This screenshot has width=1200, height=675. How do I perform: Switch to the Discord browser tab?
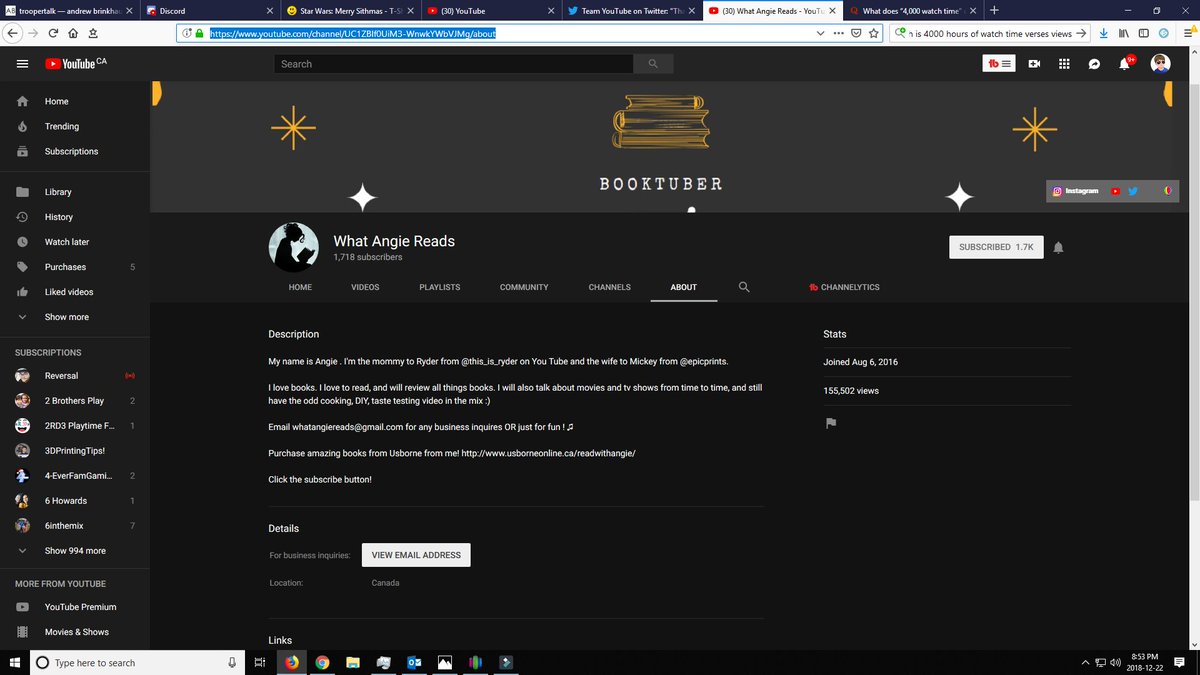(207, 11)
